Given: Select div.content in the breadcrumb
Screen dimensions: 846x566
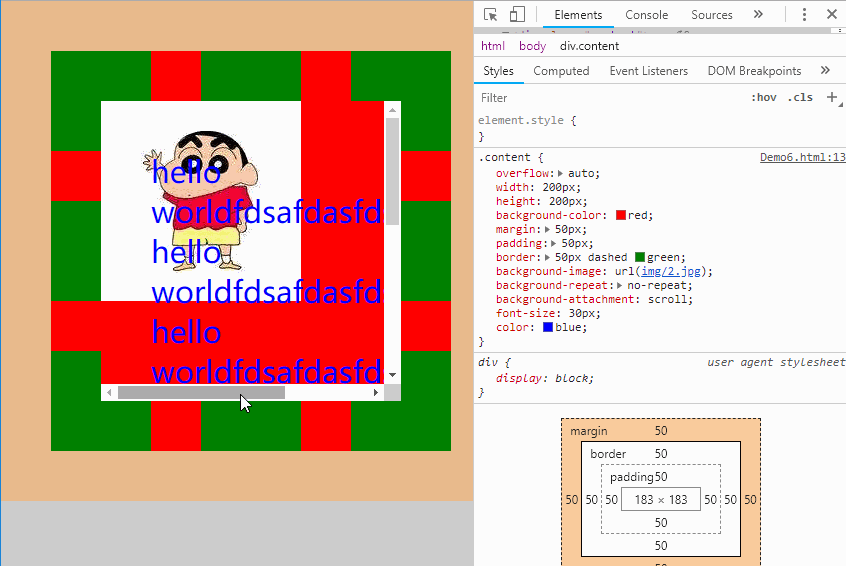Looking at the screenshot, I should tap(589, 46).
